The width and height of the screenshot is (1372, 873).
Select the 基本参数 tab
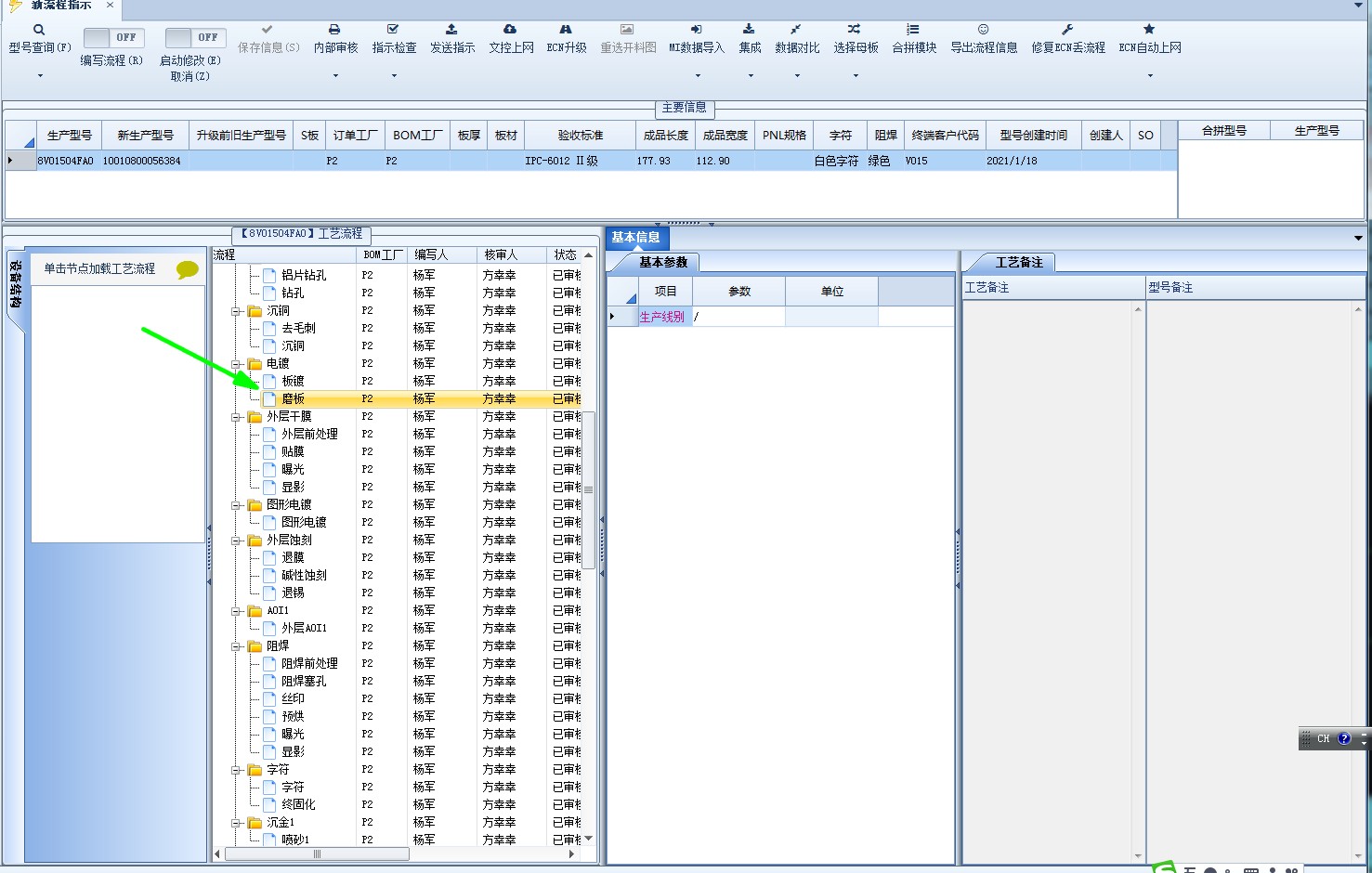tap(663, 263)
